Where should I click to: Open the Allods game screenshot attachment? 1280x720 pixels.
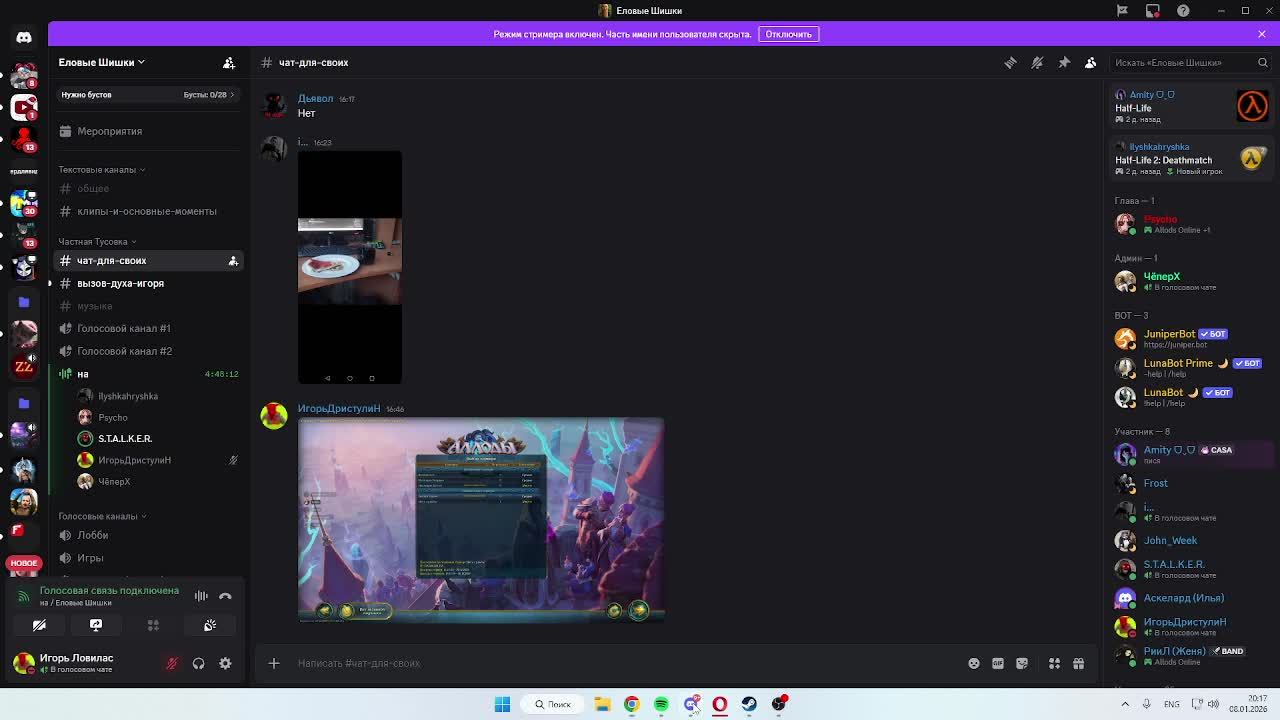coord(481,520)
